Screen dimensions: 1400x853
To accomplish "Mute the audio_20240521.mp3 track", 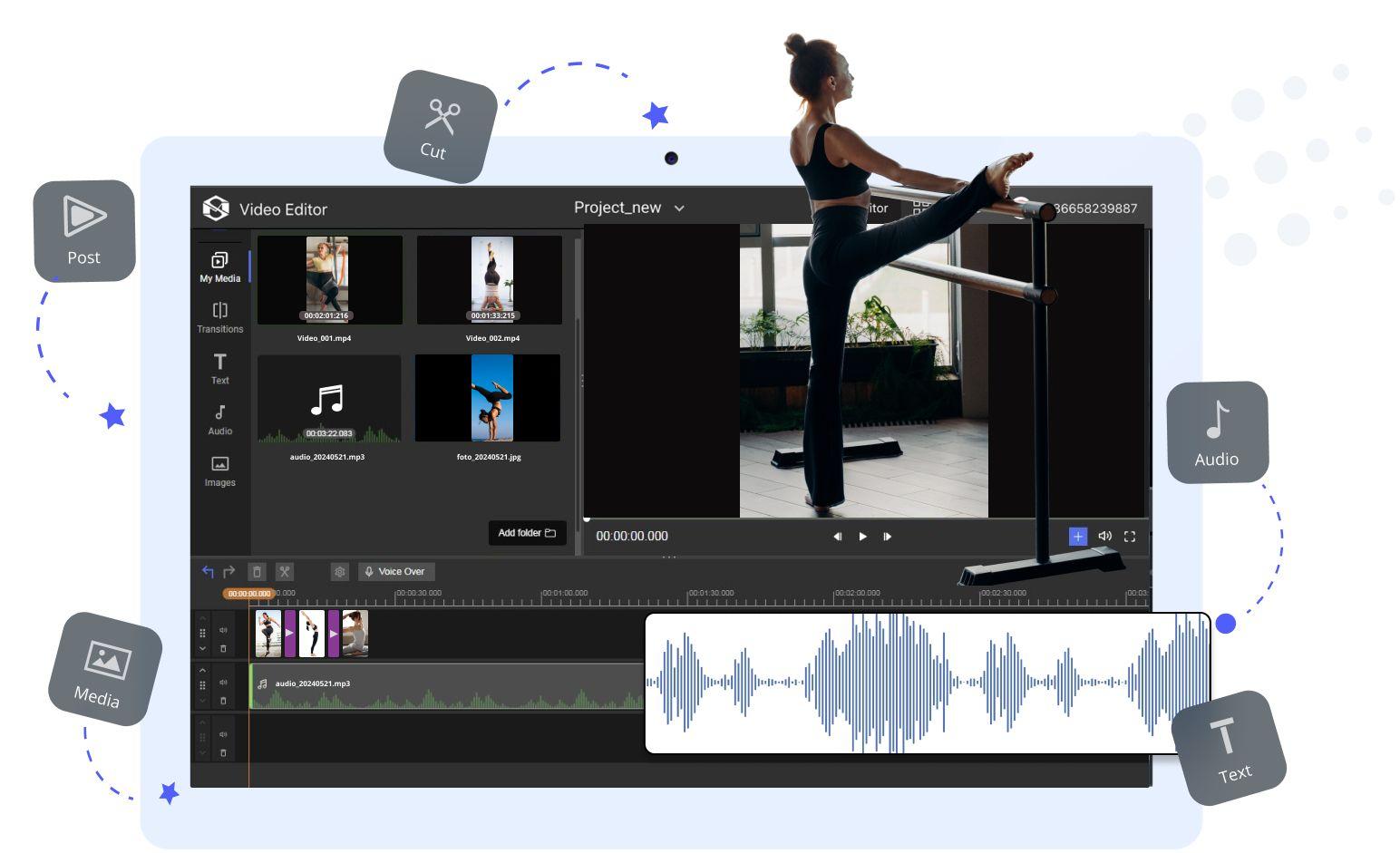I will (x=223, y=683).
